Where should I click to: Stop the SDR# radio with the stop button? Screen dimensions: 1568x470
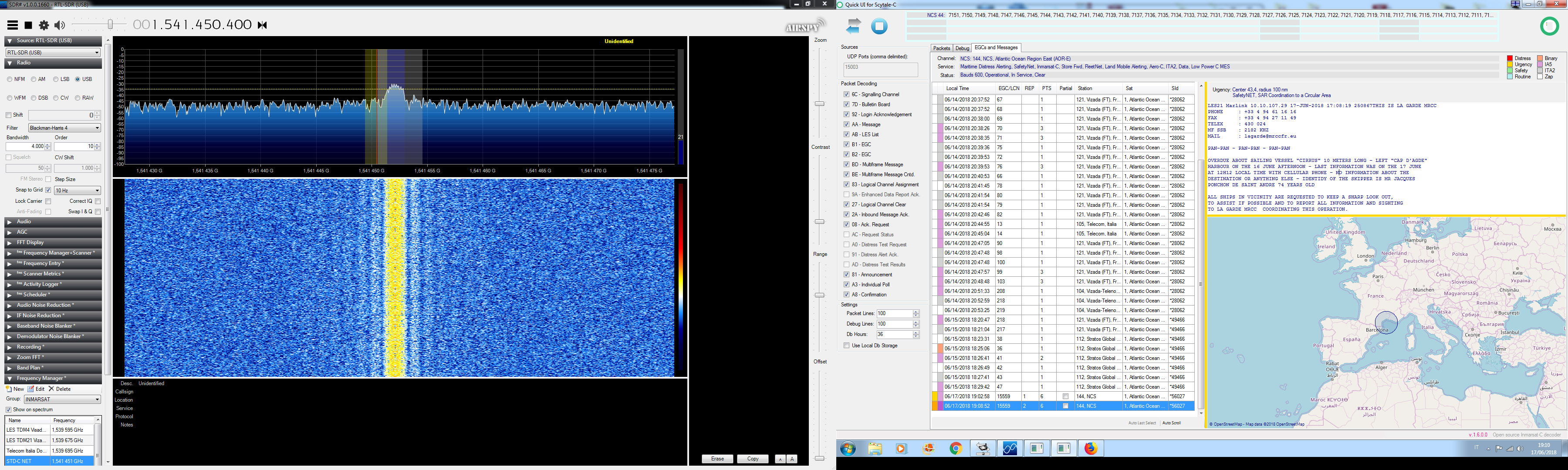click(28, 25)
